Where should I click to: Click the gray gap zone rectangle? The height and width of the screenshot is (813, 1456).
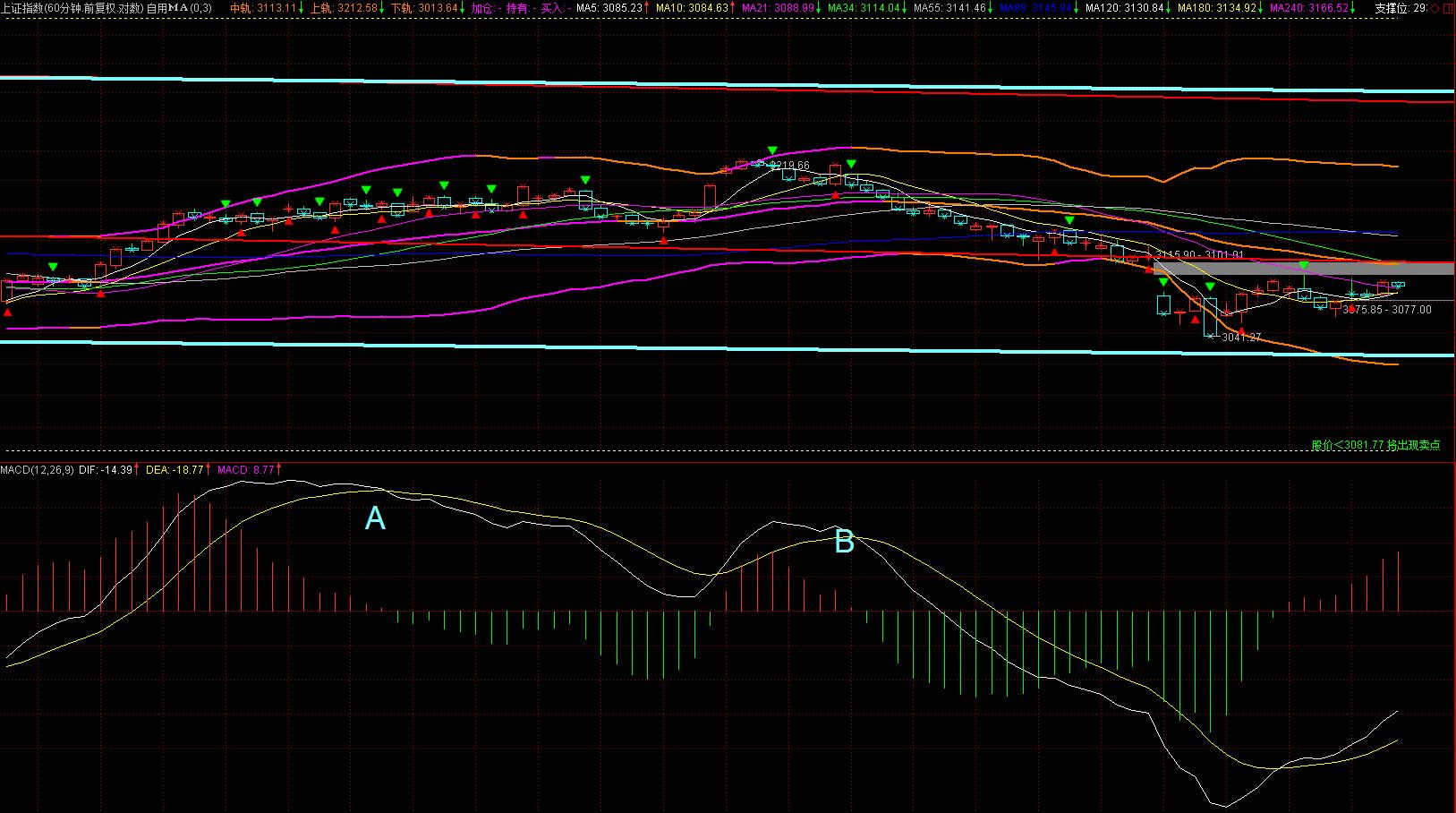[x=1303, y=269]
